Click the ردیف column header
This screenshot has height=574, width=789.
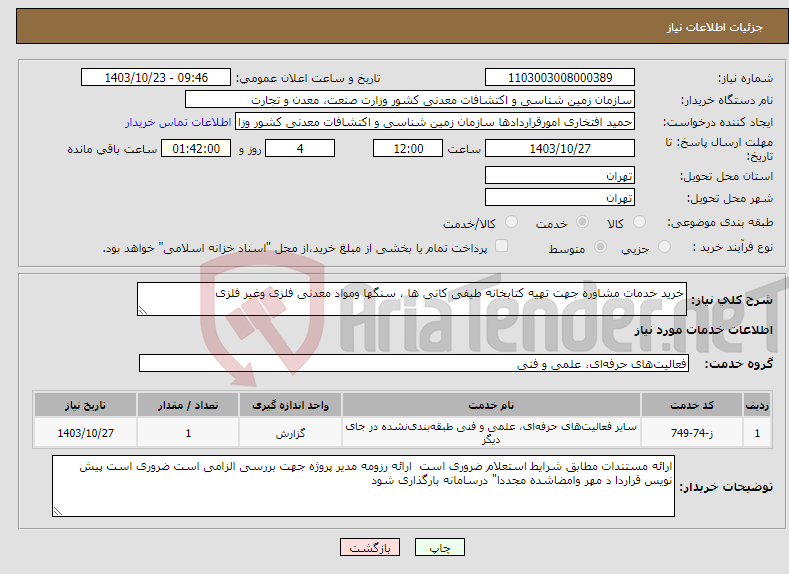tap(757, 405)
